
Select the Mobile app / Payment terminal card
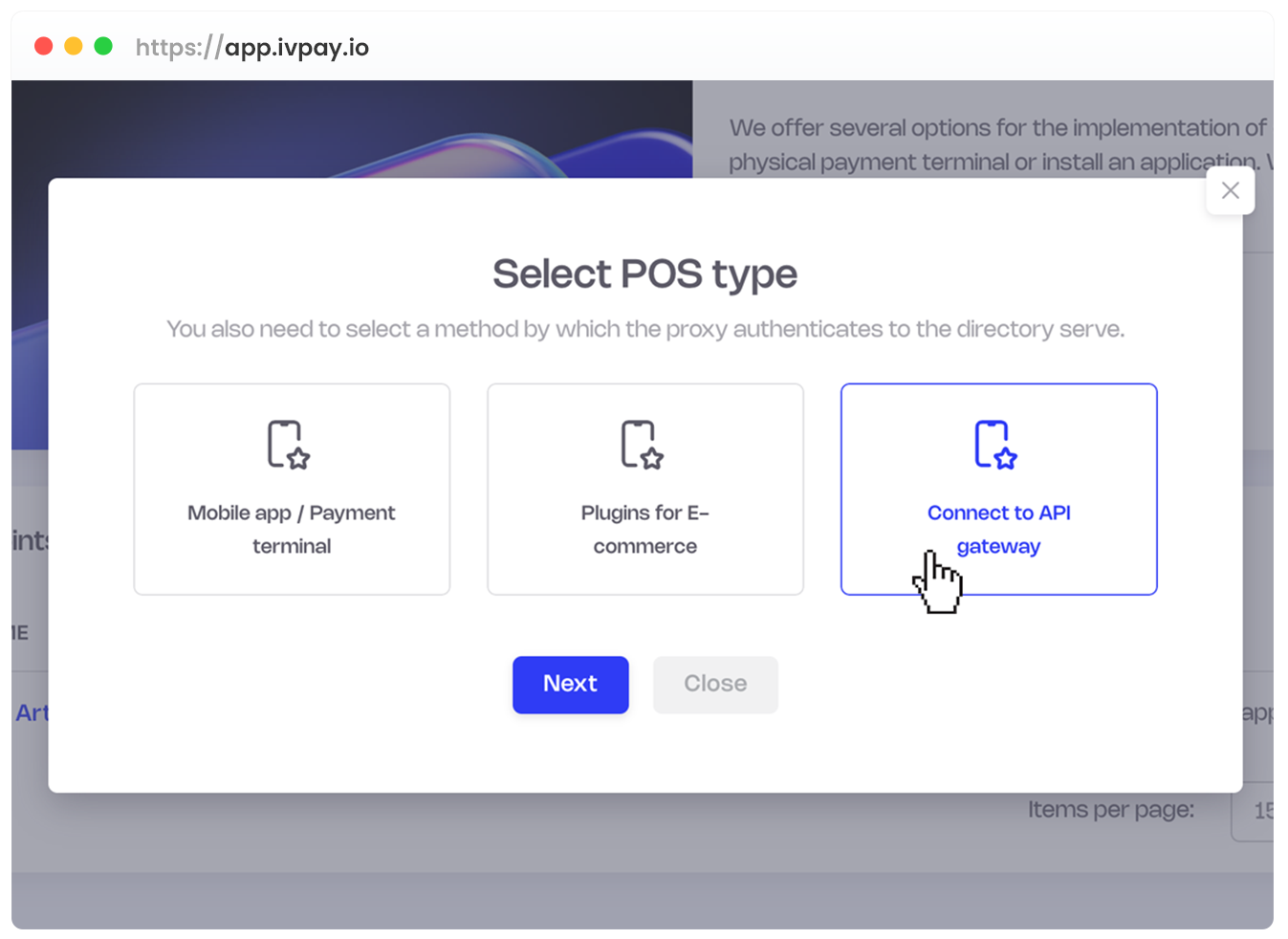pos(292,489)
